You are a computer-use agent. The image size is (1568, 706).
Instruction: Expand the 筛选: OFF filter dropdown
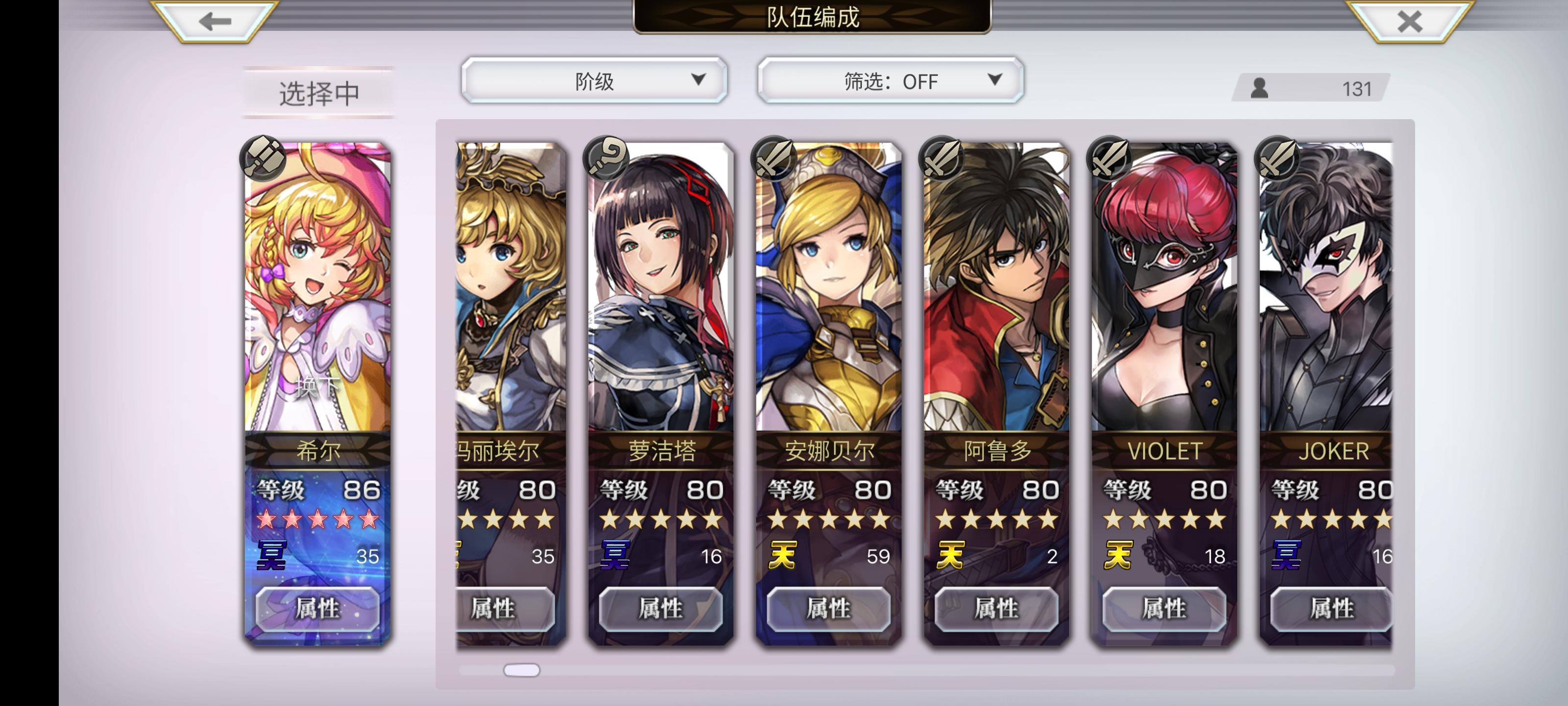(x=890, y=80)
